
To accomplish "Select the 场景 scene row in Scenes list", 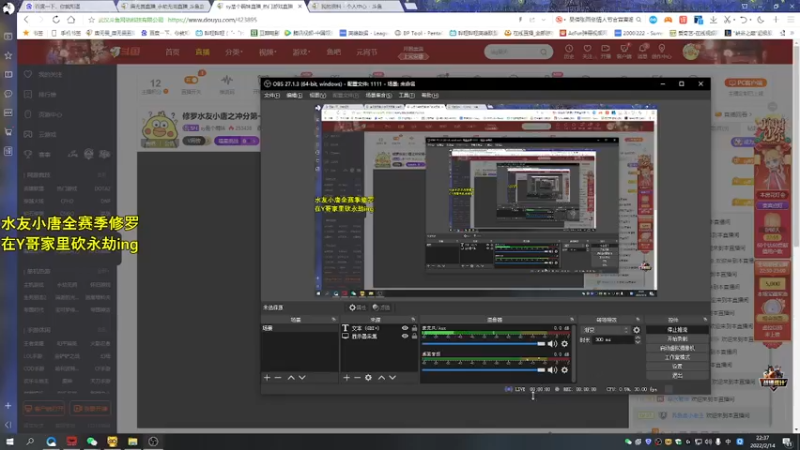I will [x=299, y=328].
